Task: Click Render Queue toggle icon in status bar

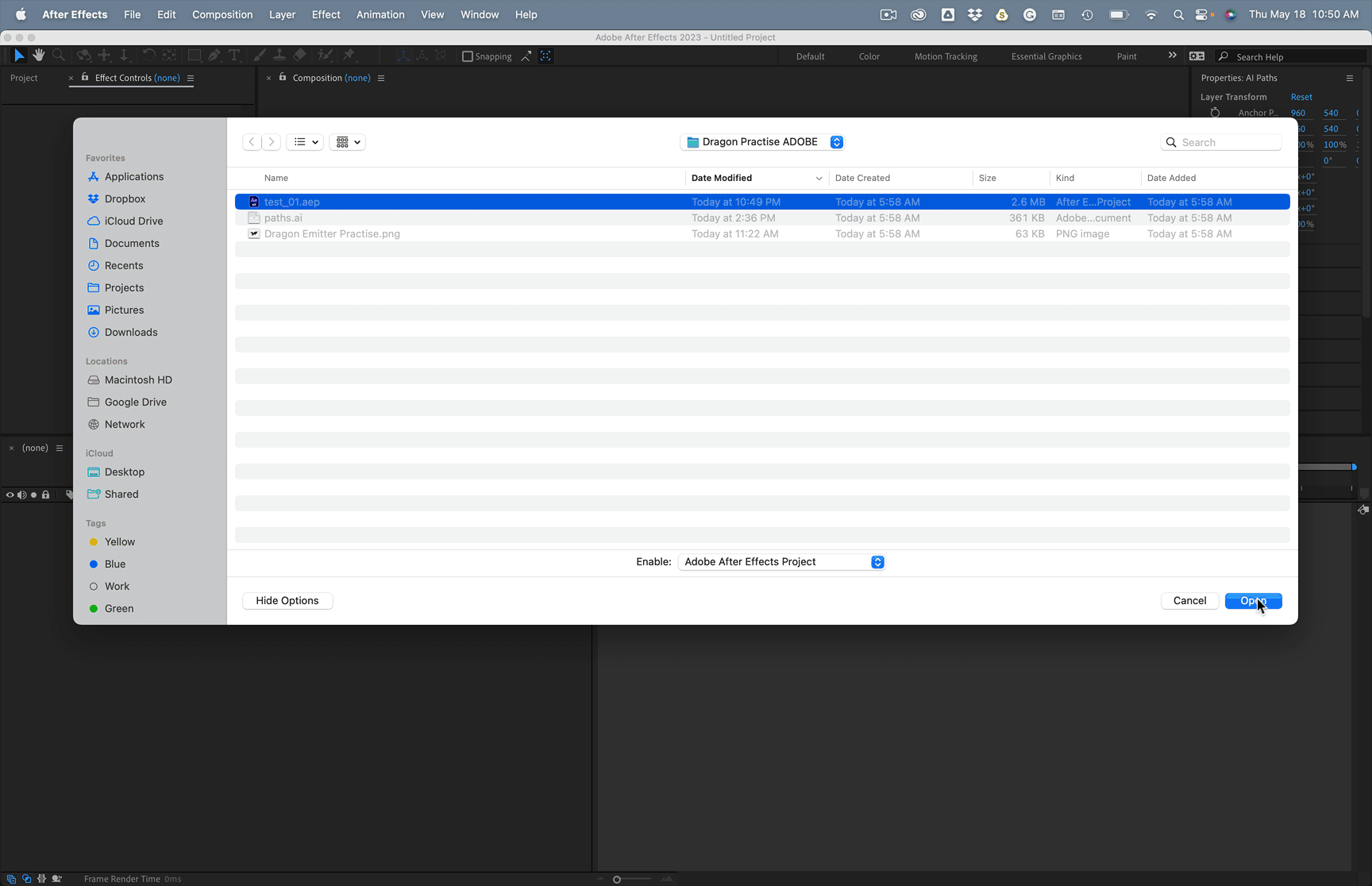Action: click(56, 879)
